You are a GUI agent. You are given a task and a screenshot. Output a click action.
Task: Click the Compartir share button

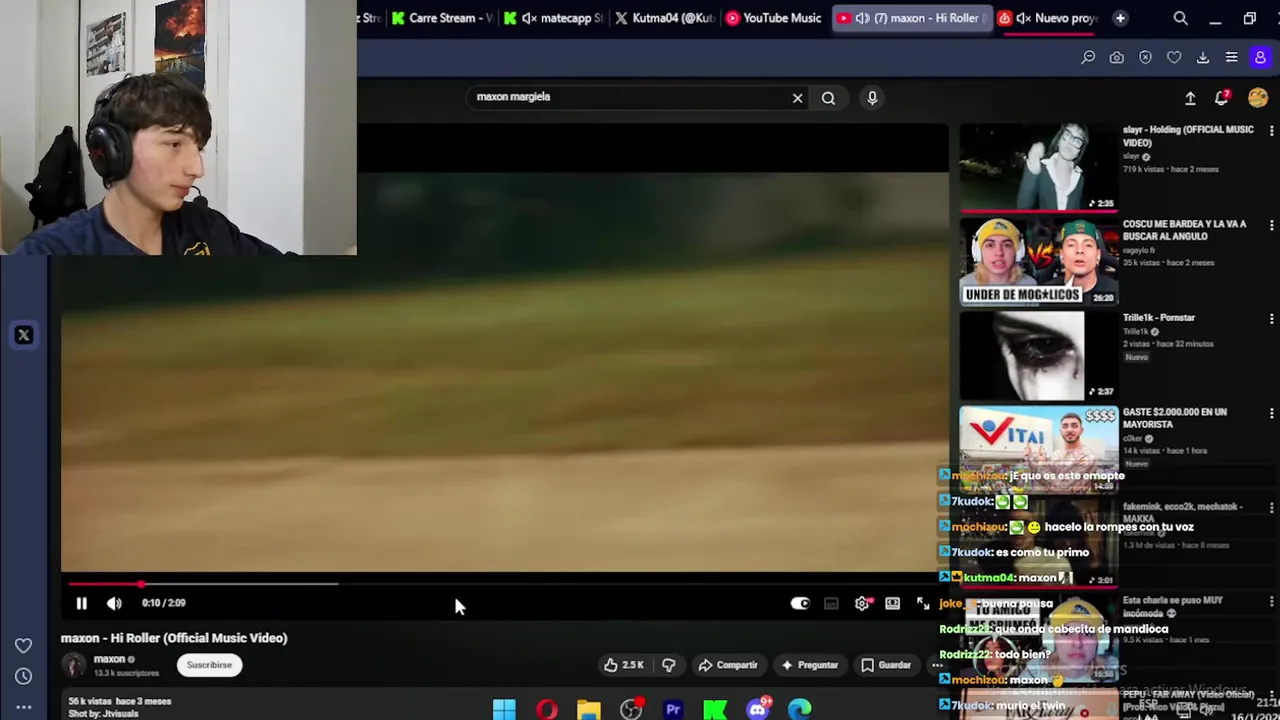[728, 665]
